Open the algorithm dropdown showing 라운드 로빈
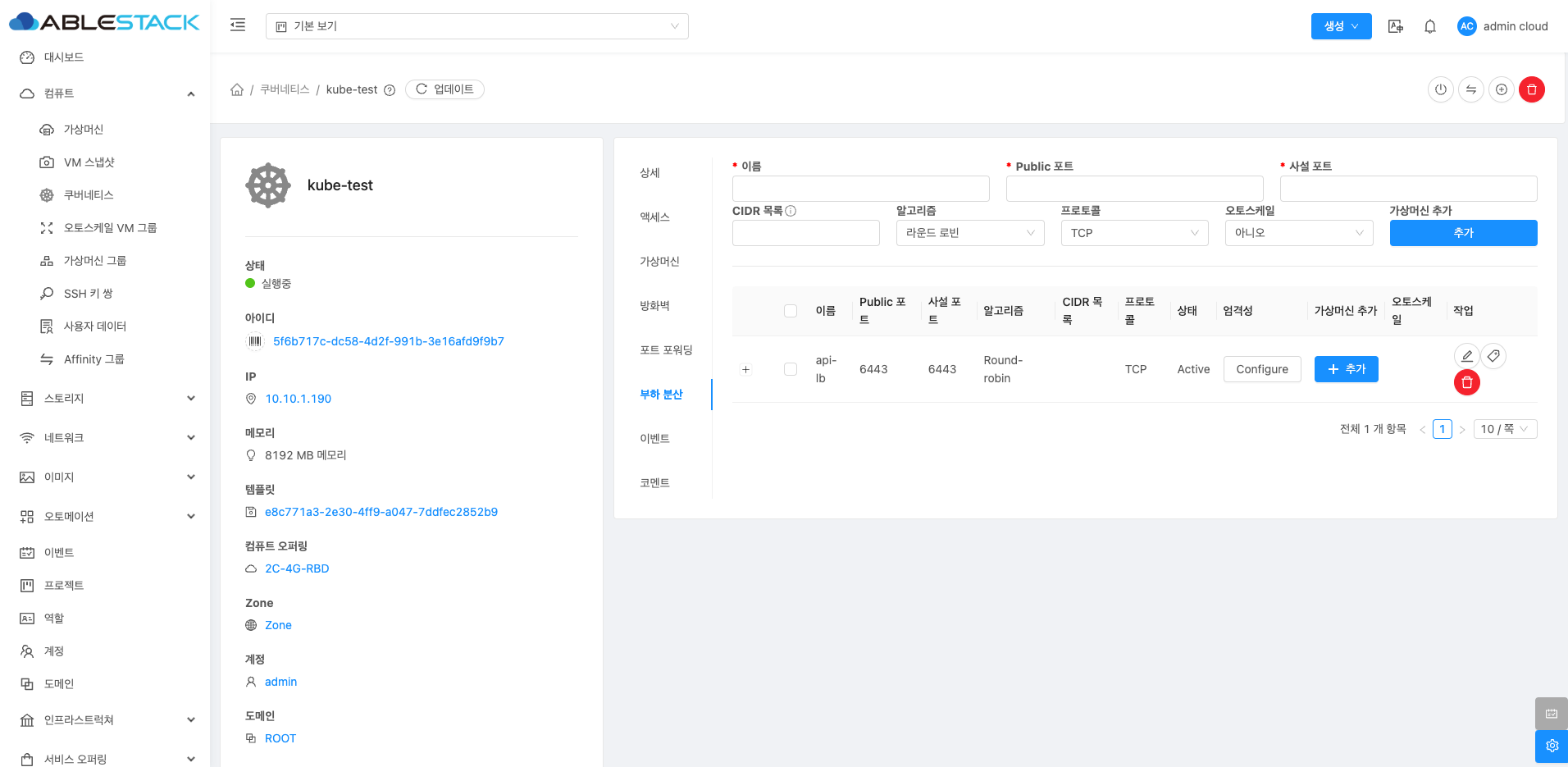Screen dimensions: 1568x767 969,233
